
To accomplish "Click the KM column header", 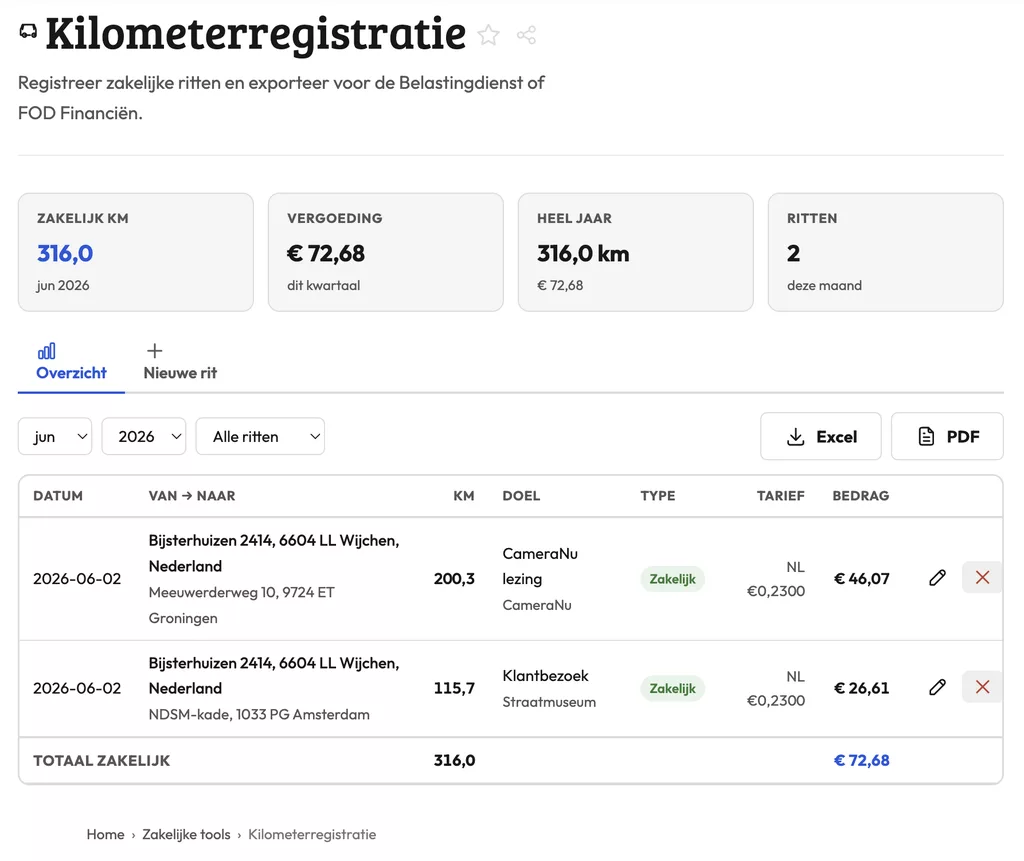I will [464, 496].
